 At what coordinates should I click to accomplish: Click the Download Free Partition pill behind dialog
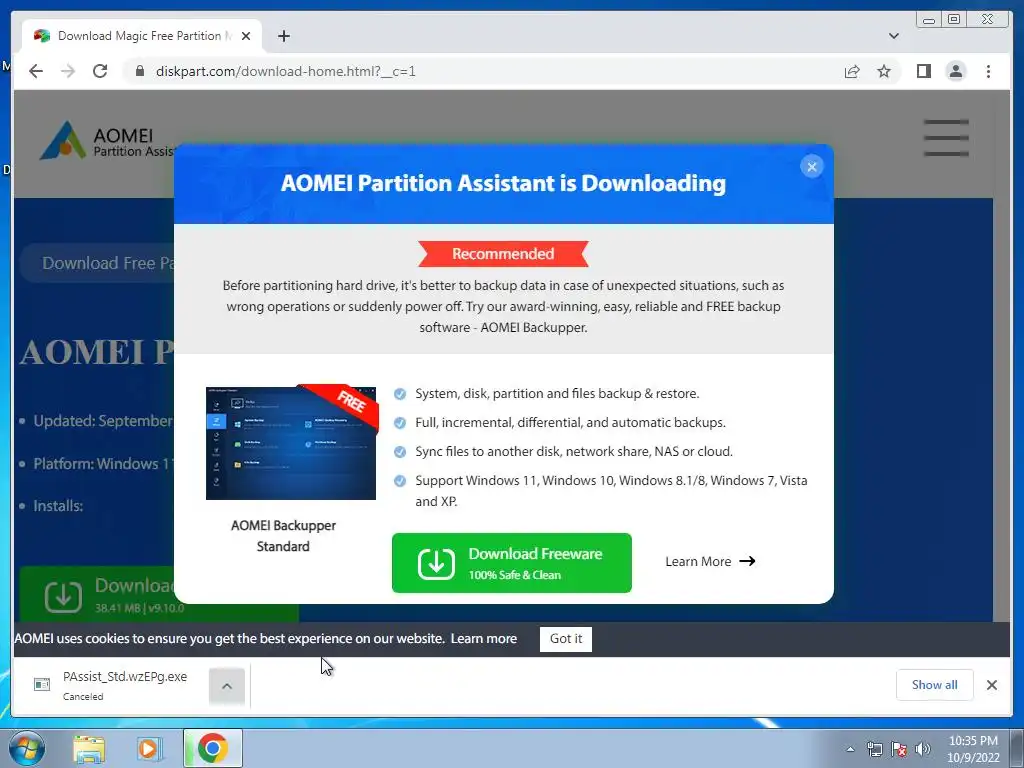[x=98, y=263]
